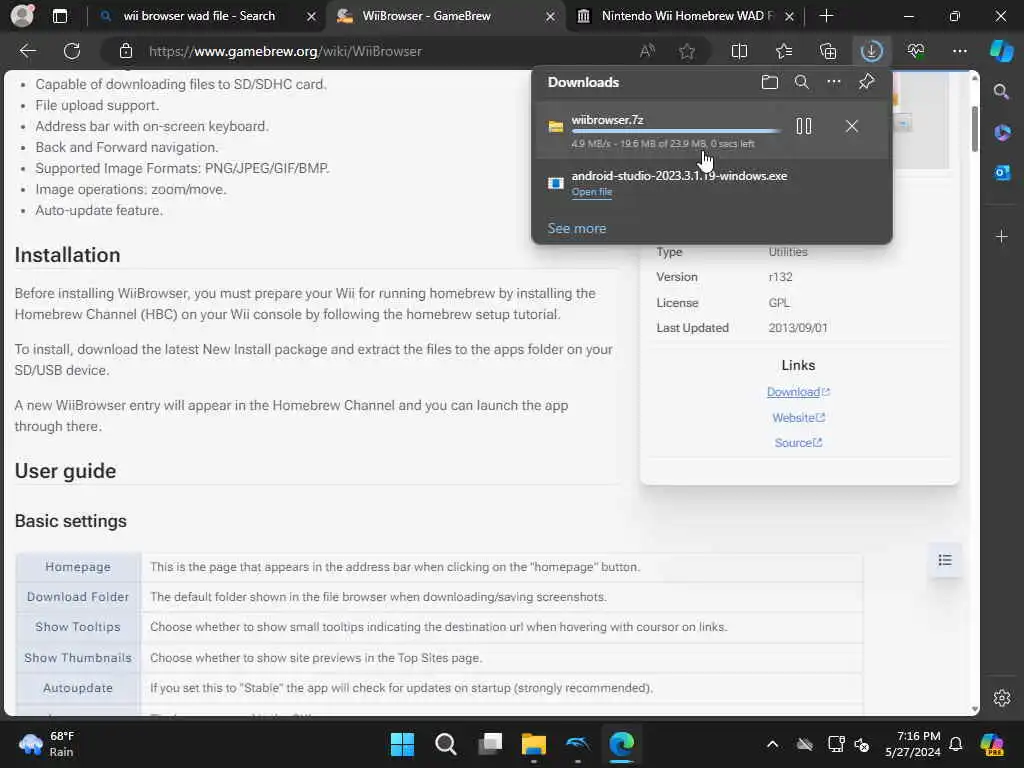This screenshot has height=768, width=1024.
Task: Open the Copilot sidebar icon
Action: pos(1001,51)
